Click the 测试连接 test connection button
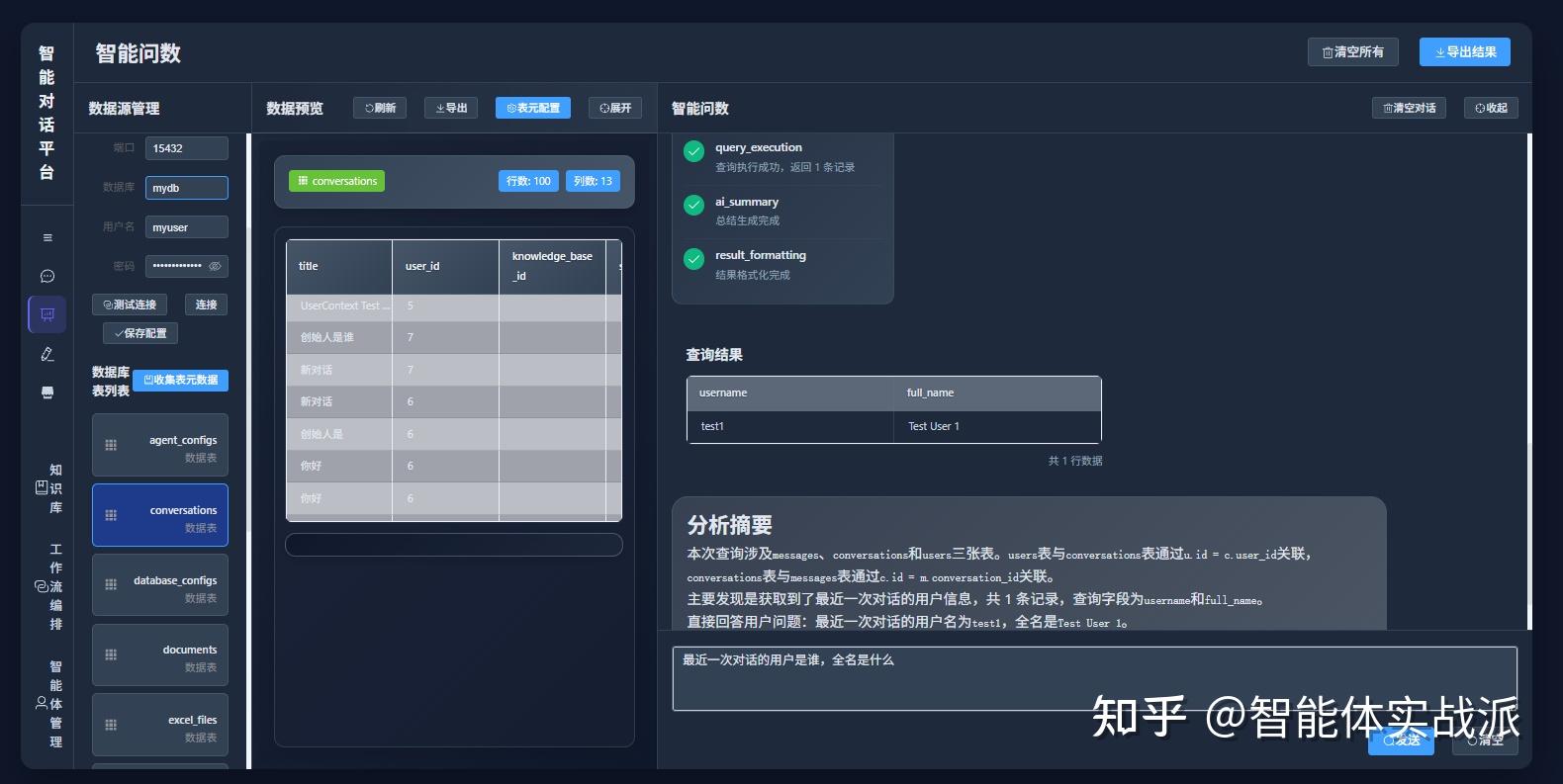This screenshot has height=784, width=1563. (130, 305)
